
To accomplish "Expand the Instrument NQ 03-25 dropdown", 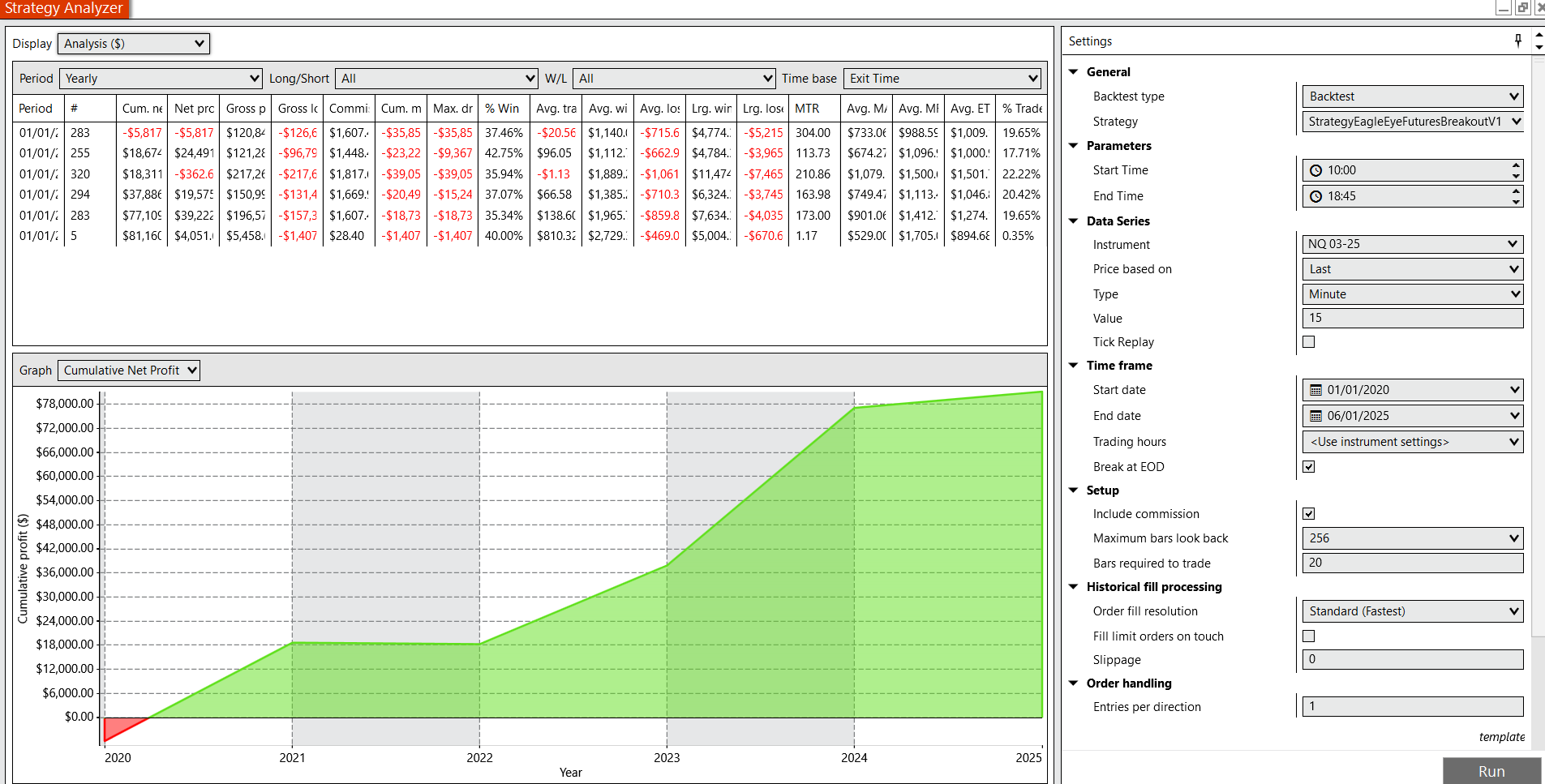I will pos(1412,244).
